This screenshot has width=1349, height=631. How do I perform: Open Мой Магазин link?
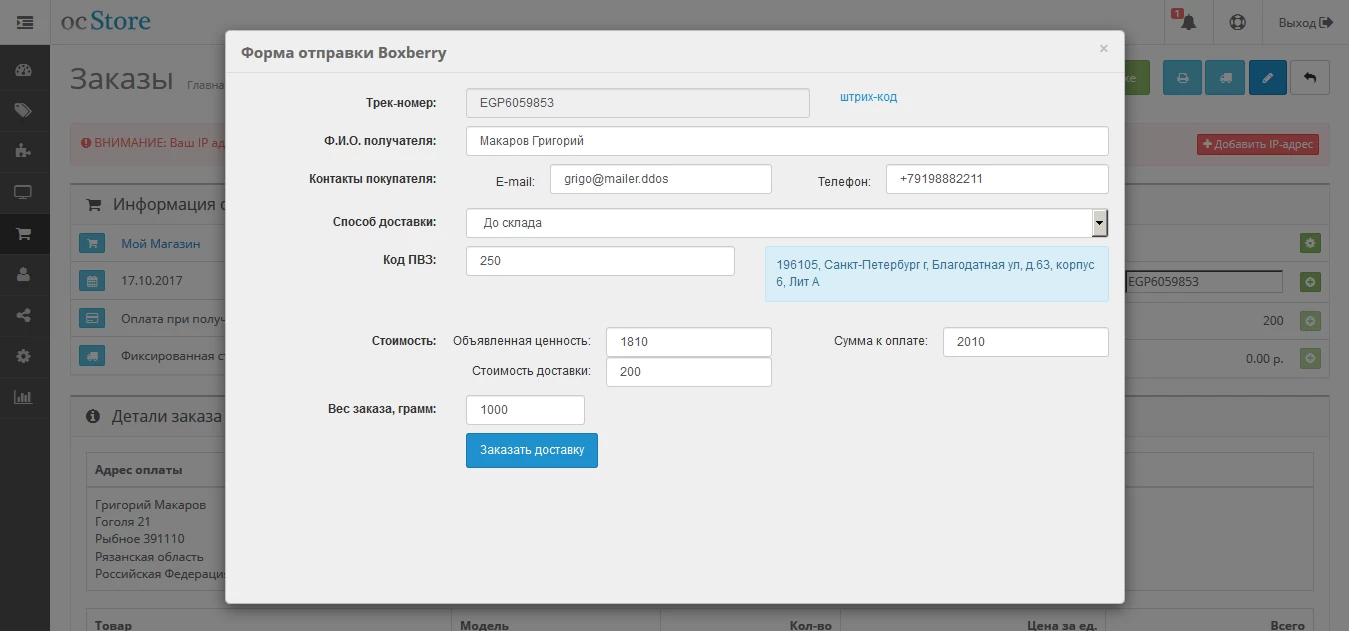(x=160, y=243)
